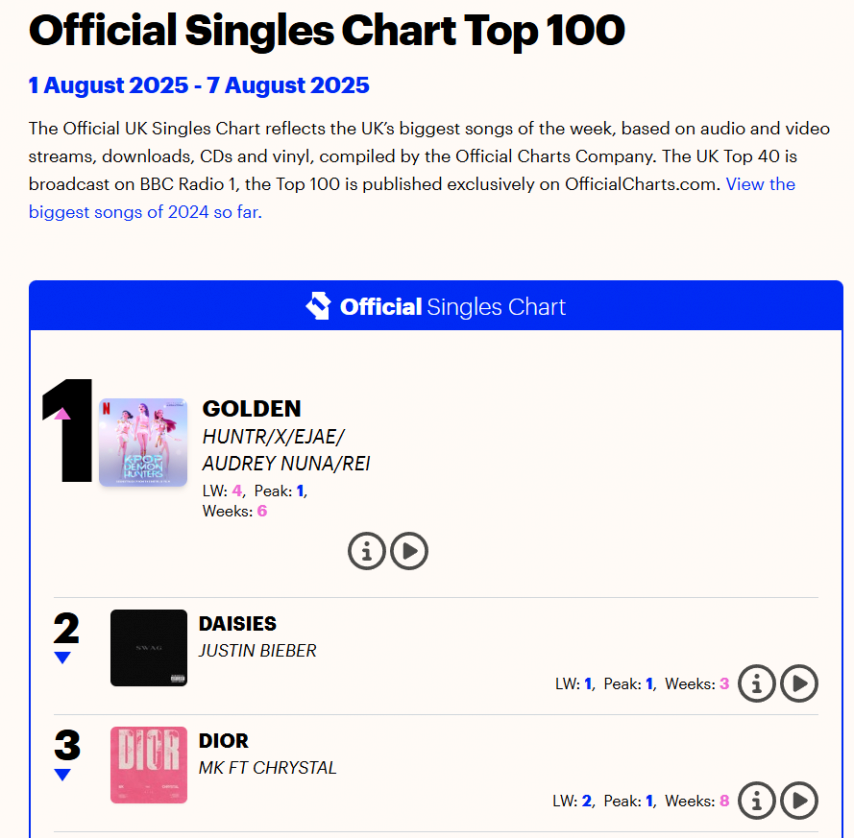This screenshot has height=838, width=854.
Task: Follow 'View the biggest songs of 2024' link
Action: [x=412, y=198]
